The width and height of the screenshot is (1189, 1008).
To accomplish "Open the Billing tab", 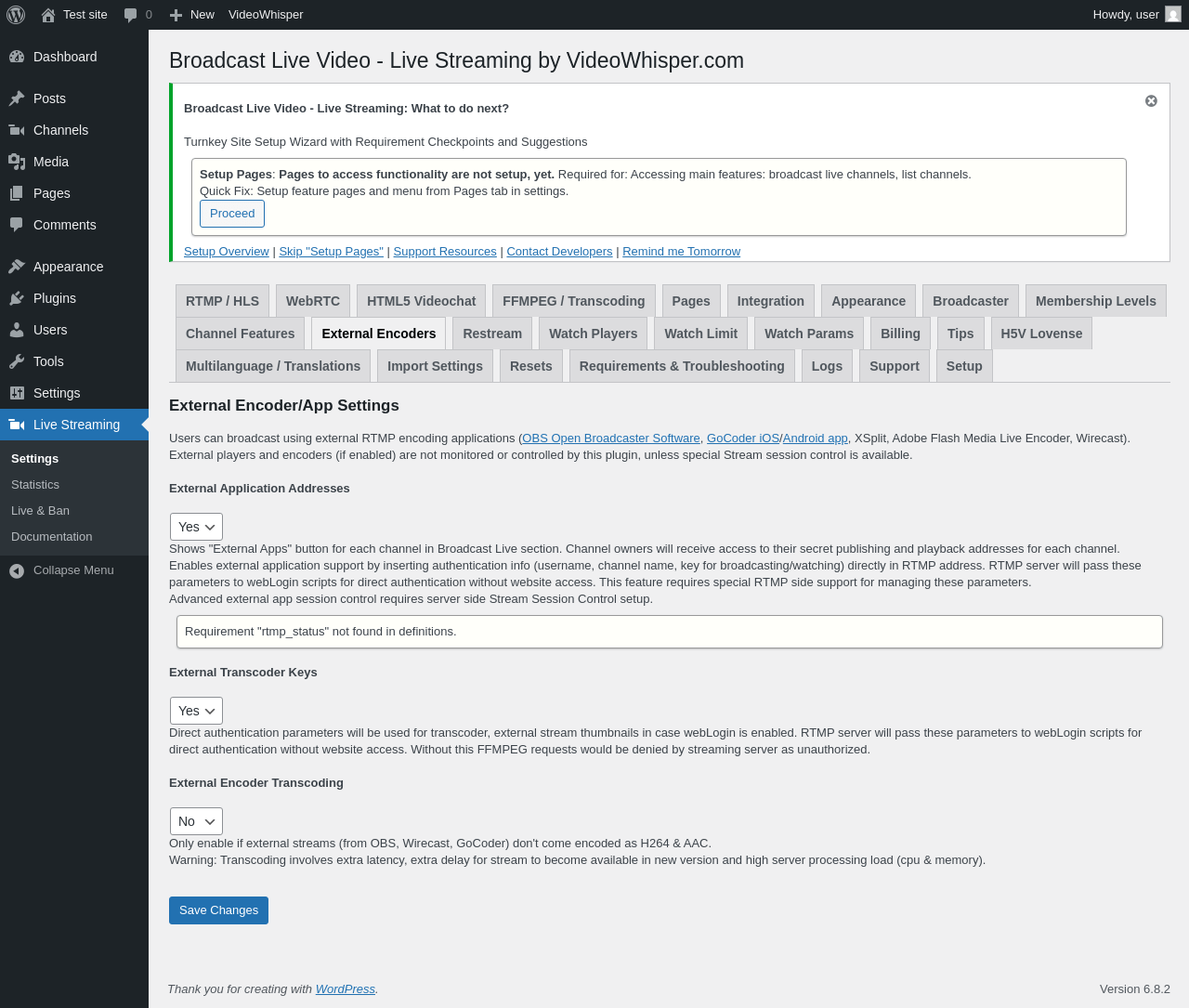I will tap(900, 334).
